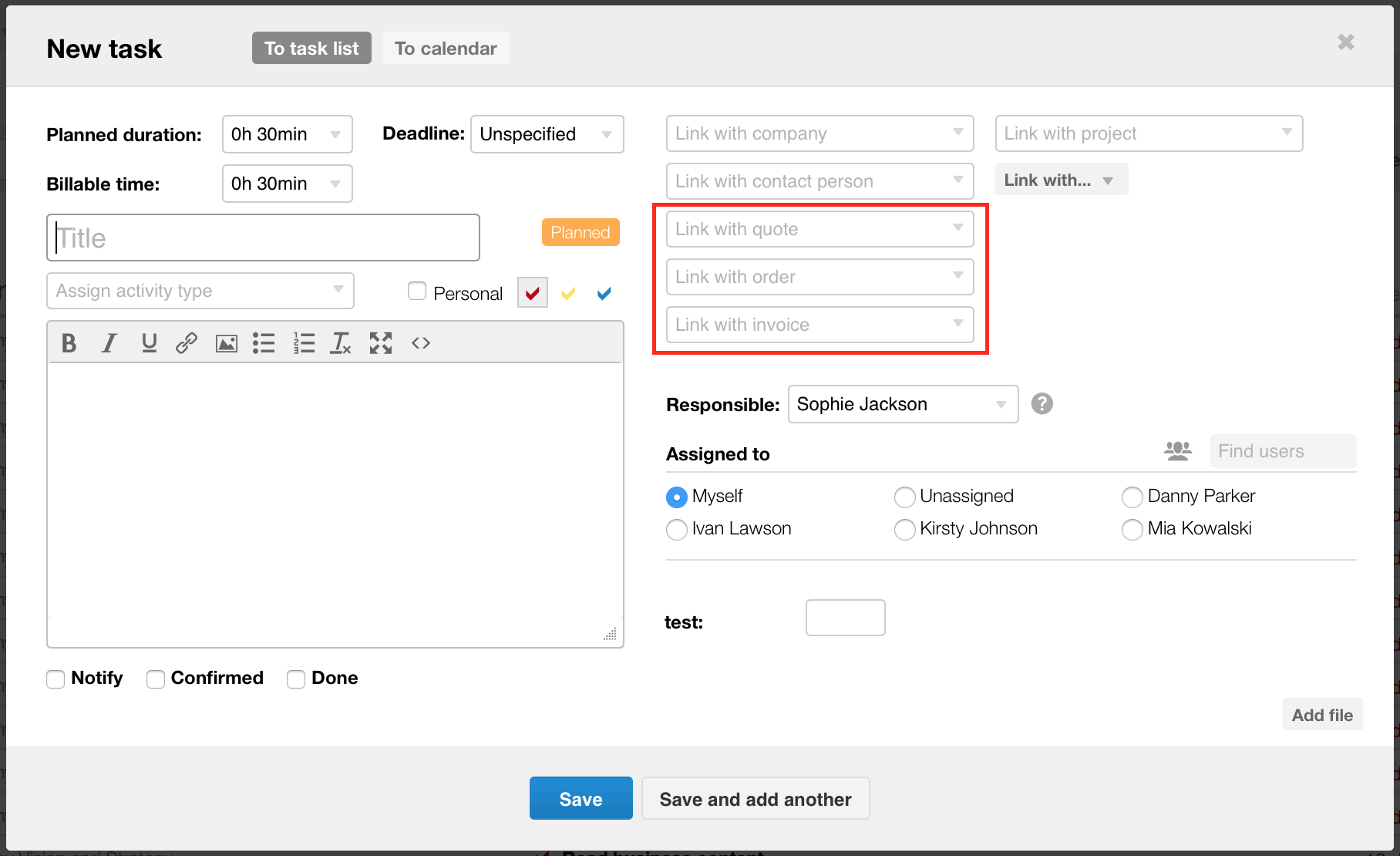This screenshot has width=1400, height=856.
Task: Change Responsible person Sophie Jackson
Action: coord(903,404)
